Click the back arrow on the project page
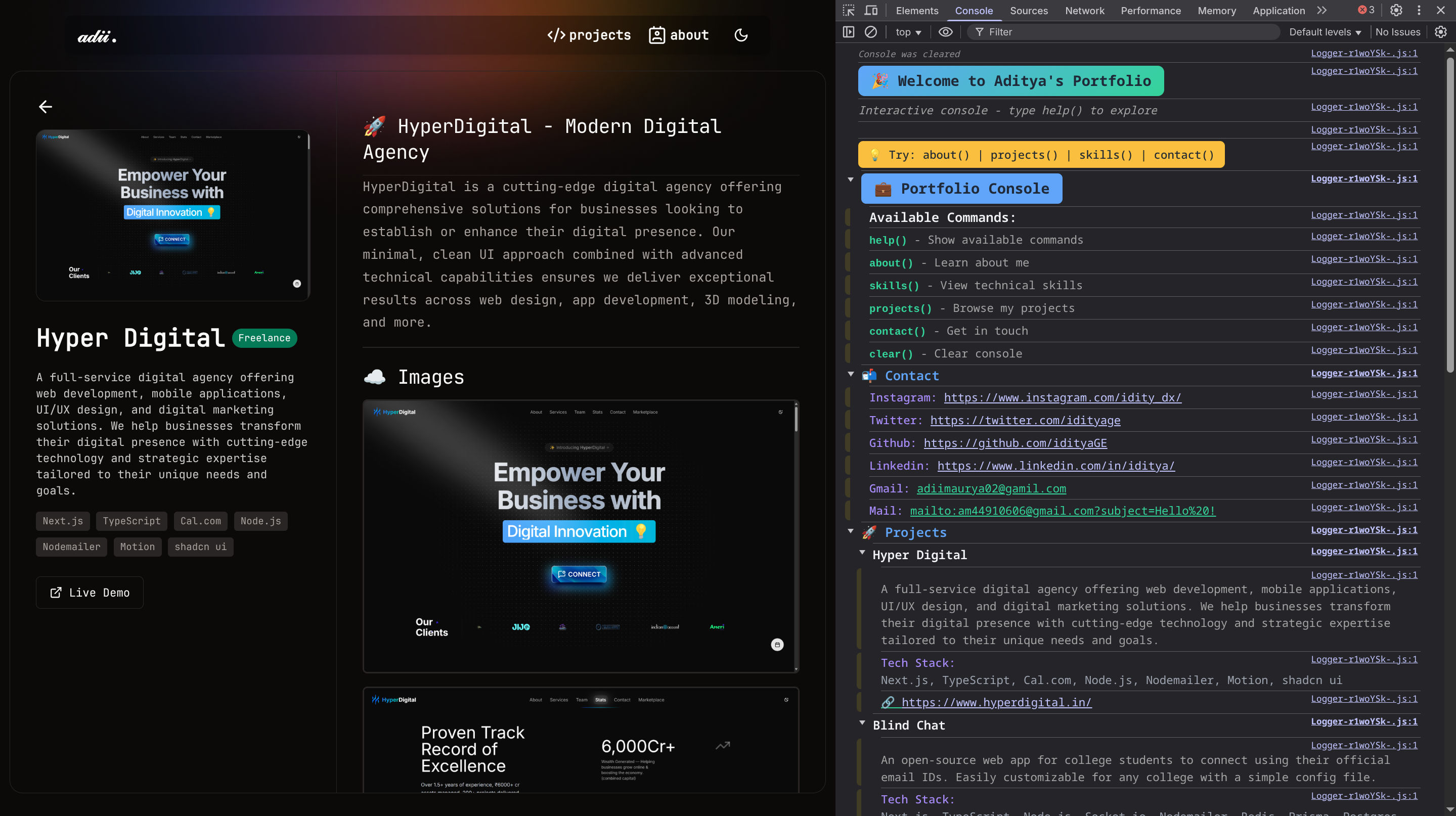This screenshot has width=1456, height=816. 45,106
